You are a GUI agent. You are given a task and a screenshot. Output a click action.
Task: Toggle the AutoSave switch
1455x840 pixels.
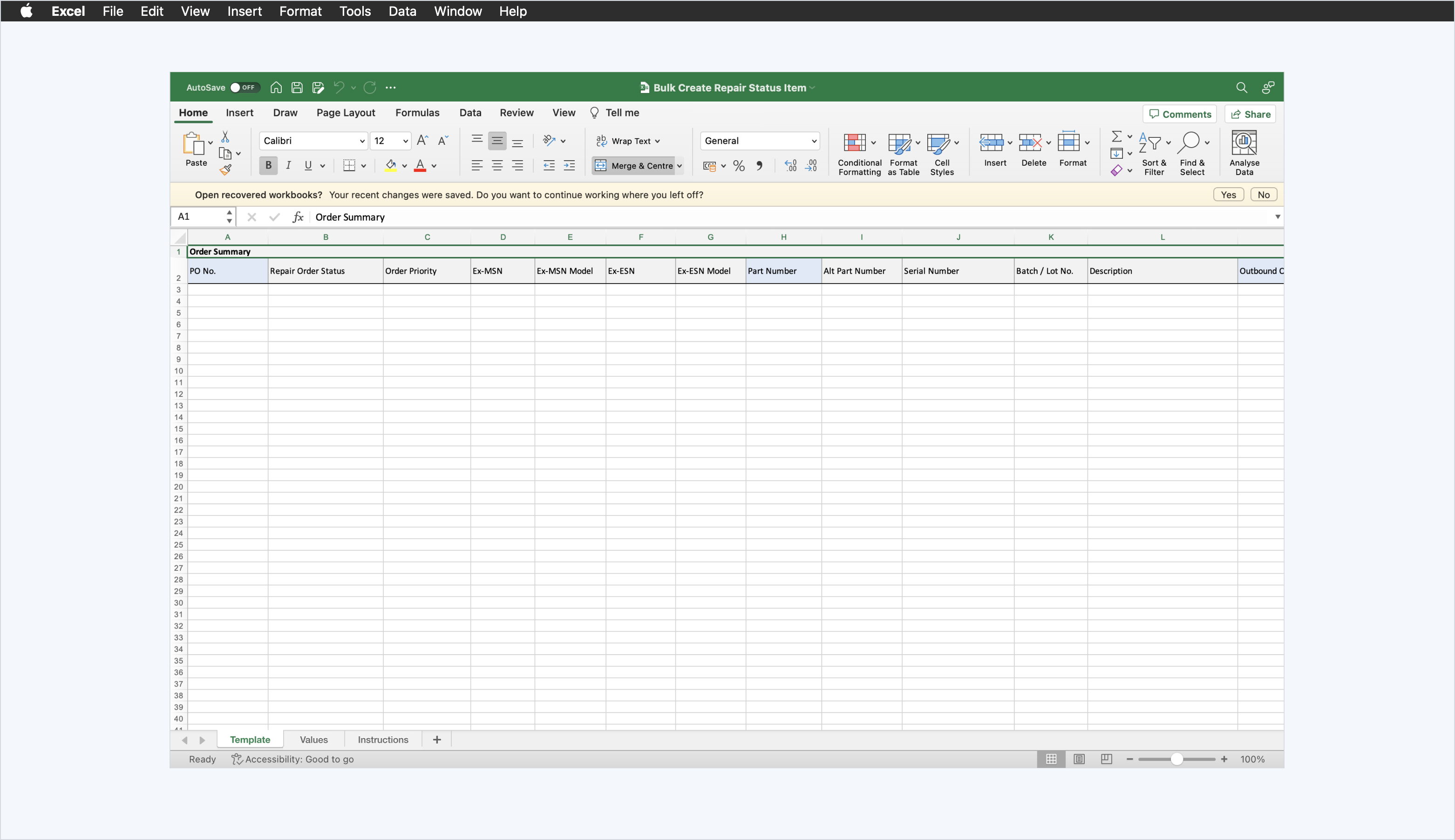click(x=245, y=88)
